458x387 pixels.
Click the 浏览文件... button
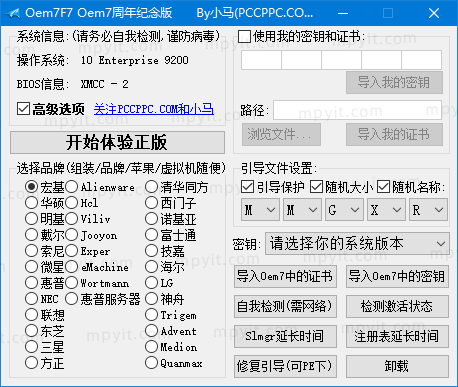(x=282, y=134)
